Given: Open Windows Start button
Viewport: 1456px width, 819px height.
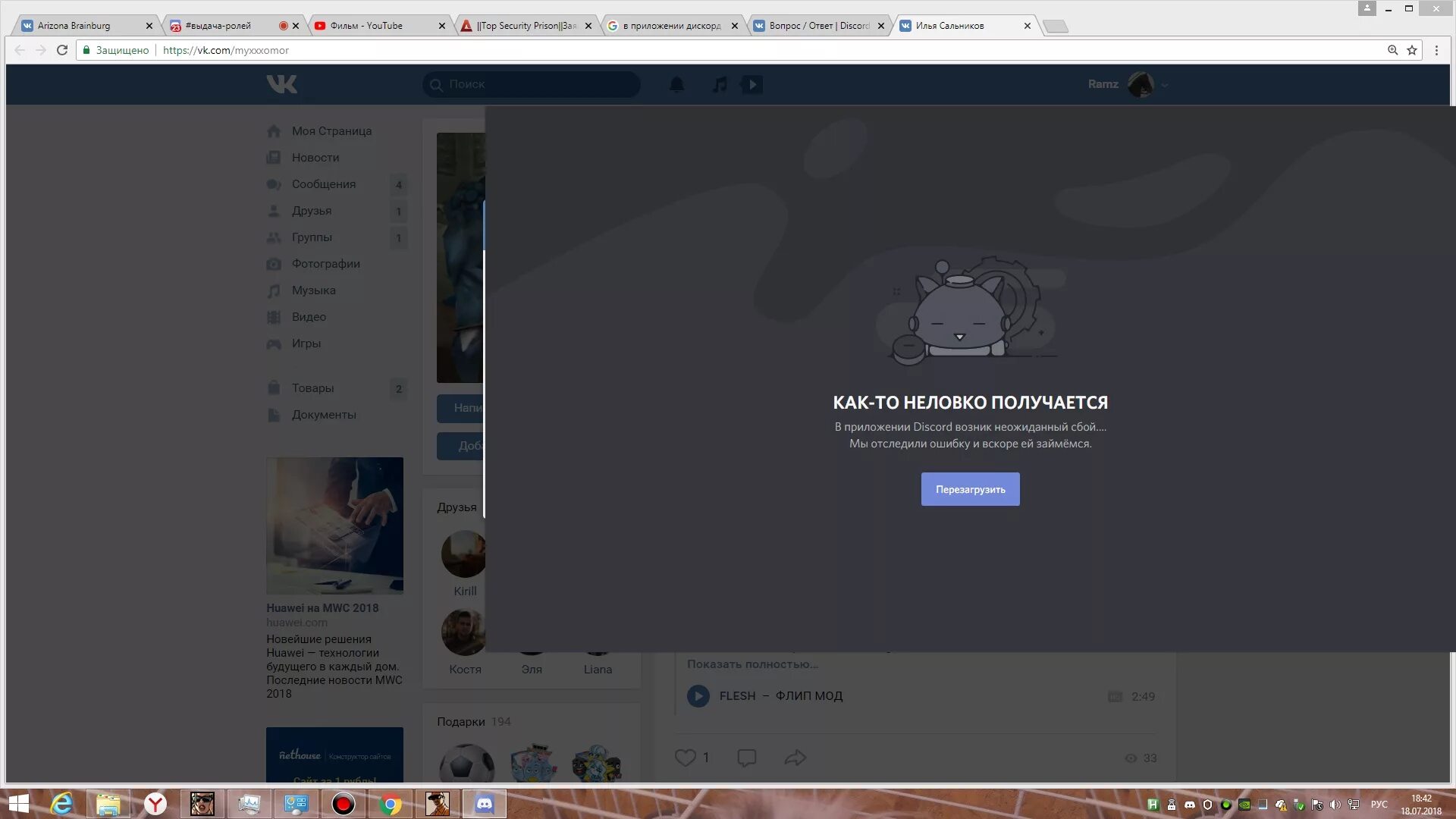Looking at the screenshot, I should (x=18, y=804).
